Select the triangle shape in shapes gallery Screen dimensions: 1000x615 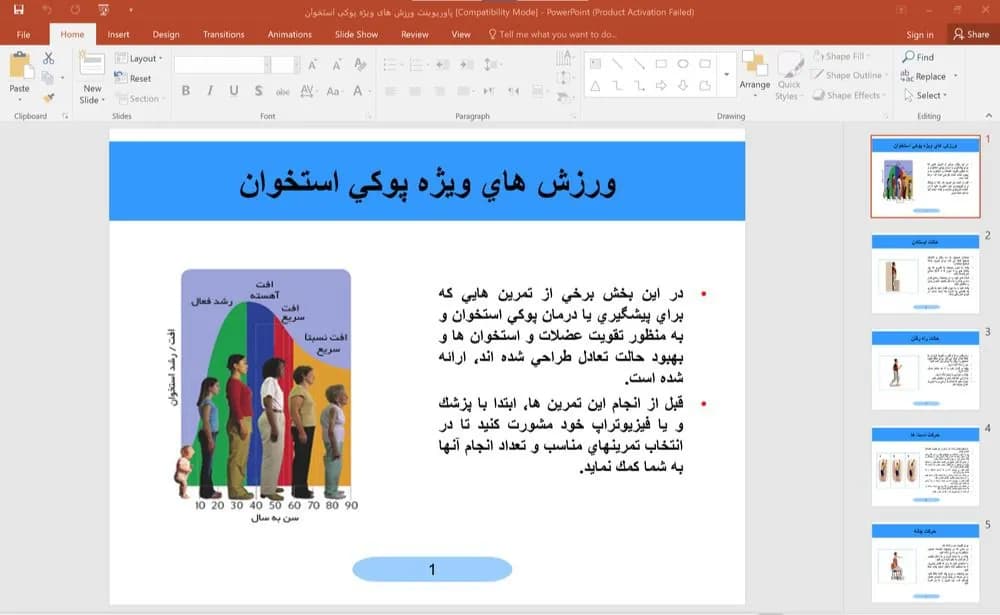(x=595, y=85)
